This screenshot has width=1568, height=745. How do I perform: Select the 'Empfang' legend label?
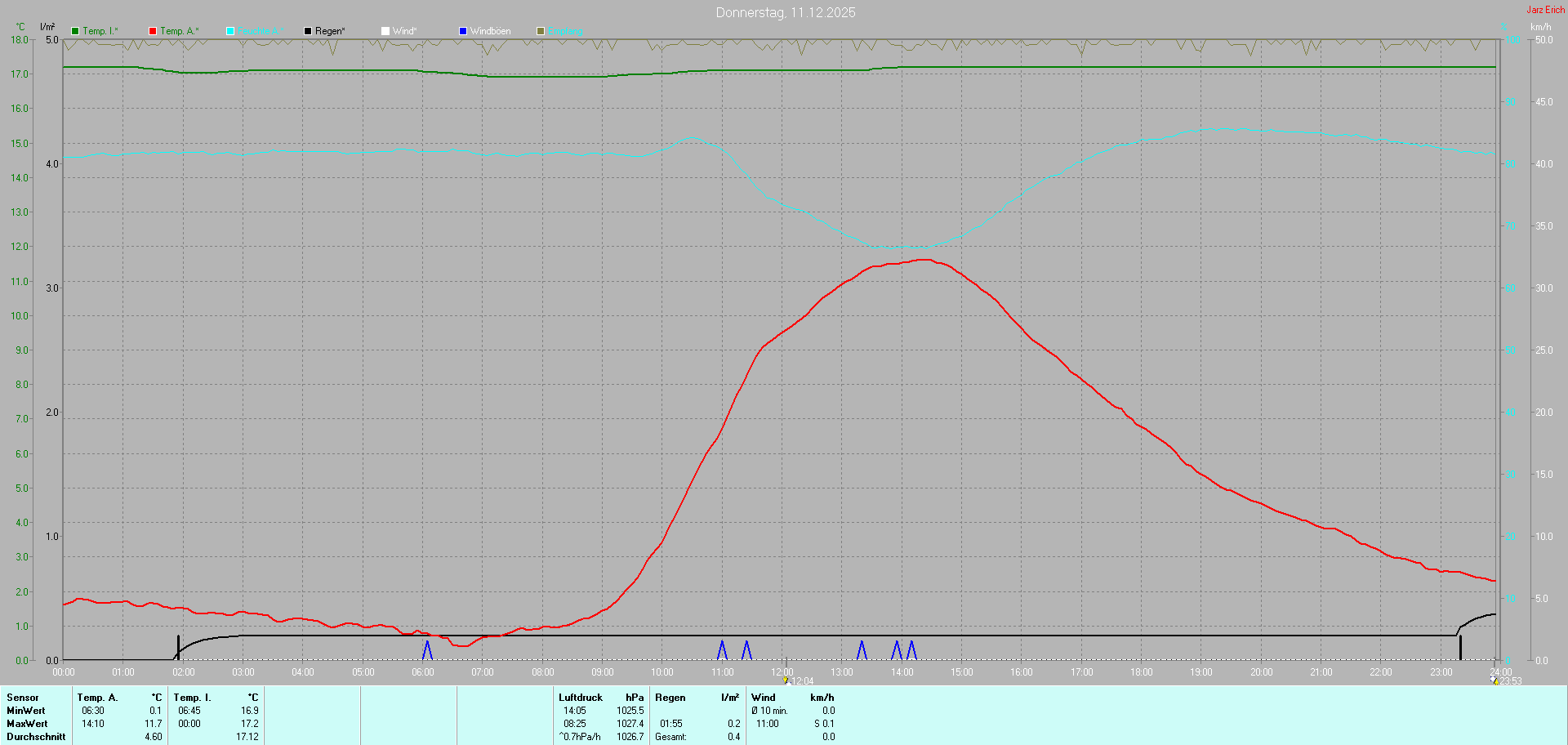pos(565,31)
